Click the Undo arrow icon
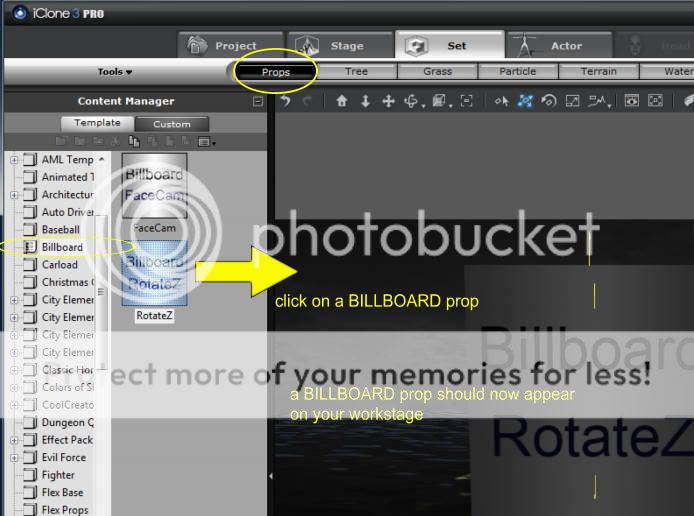The width and height of the screenshot is (694, 516). click(285, 101)
